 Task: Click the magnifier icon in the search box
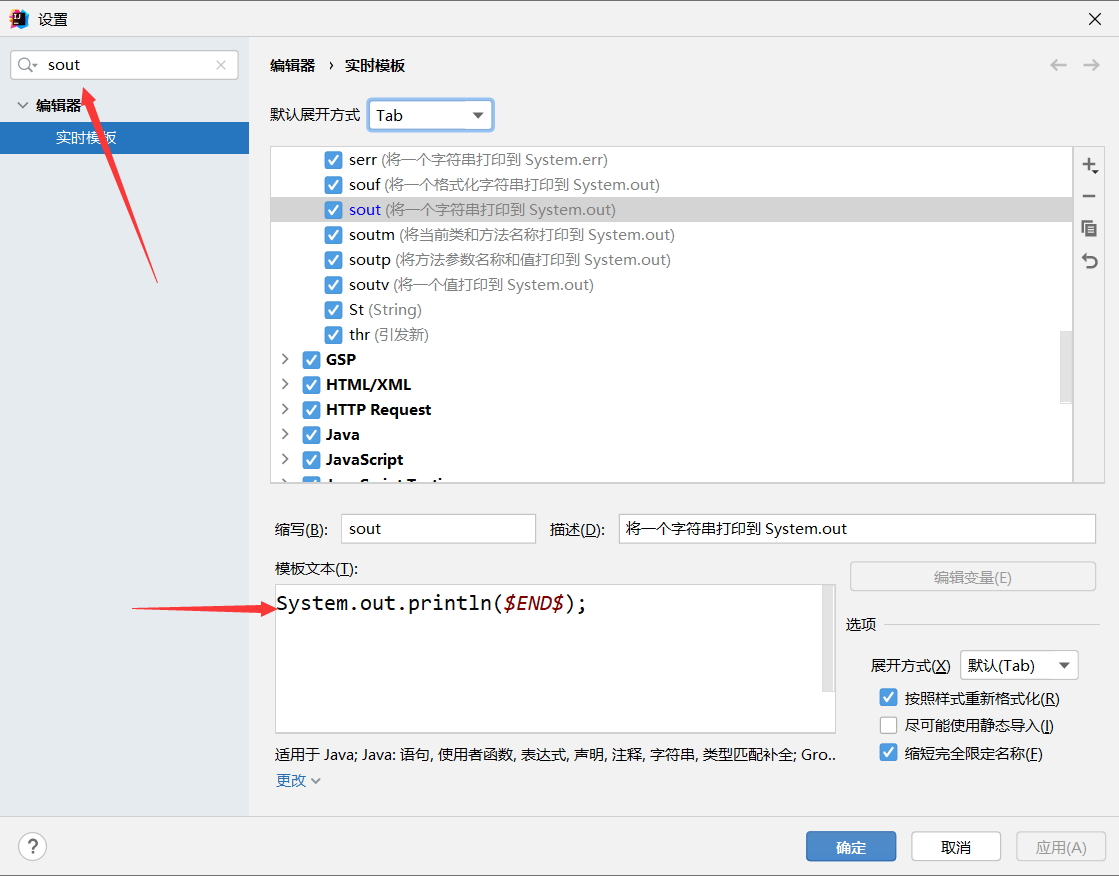click(x=27, y=64)
